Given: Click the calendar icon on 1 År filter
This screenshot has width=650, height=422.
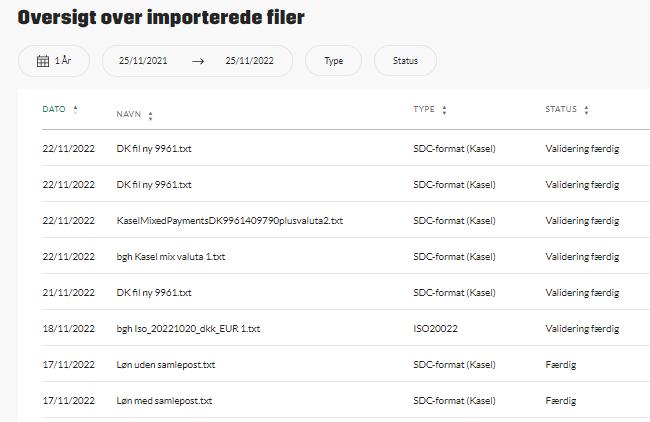Looking at the screenshot, I should [43, 61].
